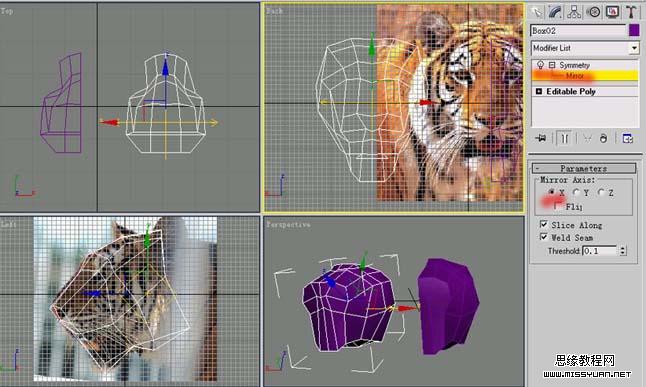Uncheck the Weld Seam checkbox
The width and height of the screenshot is (646, 387).
click(544, 237)
